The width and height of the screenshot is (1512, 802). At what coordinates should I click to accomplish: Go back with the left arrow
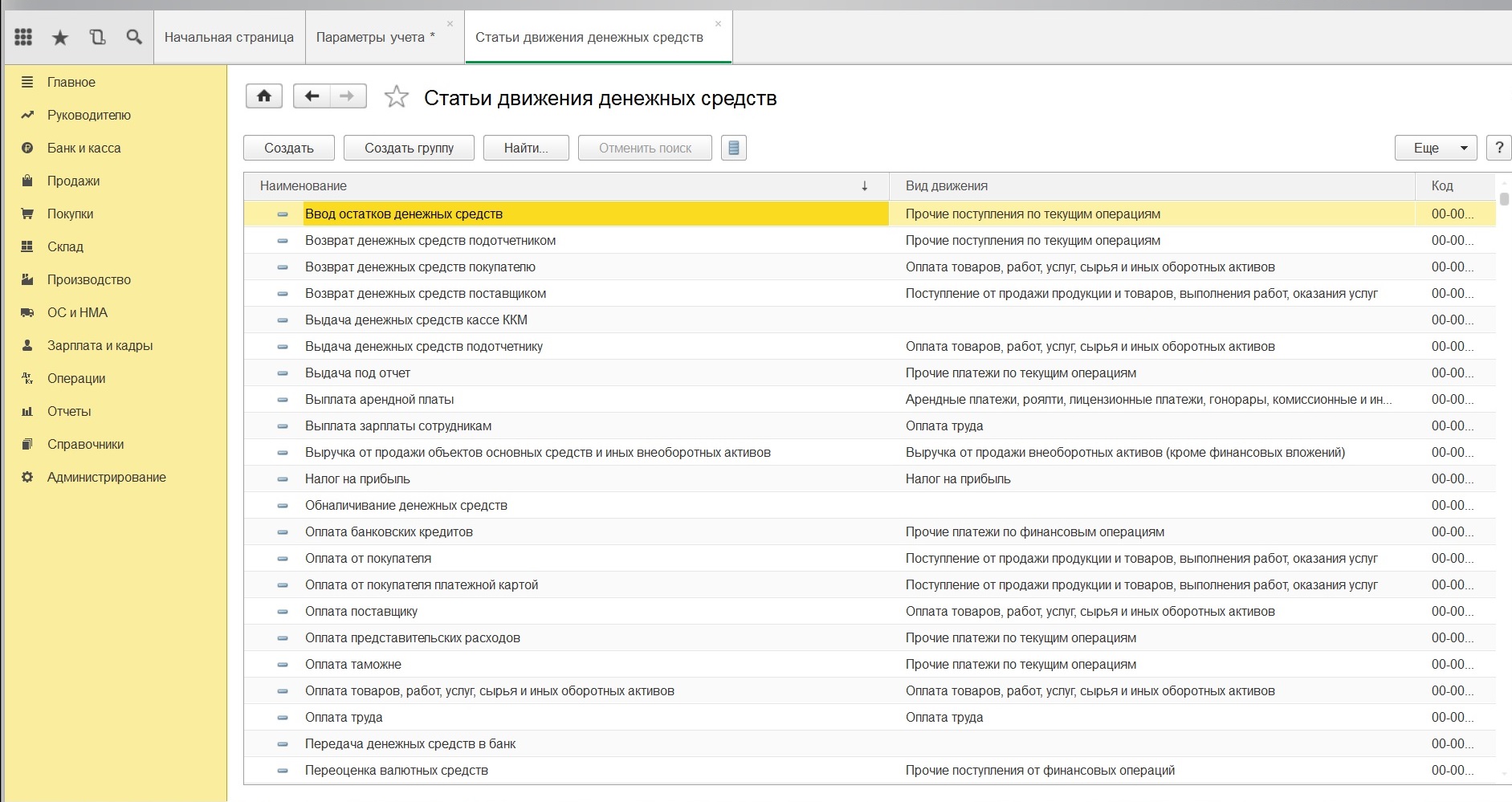[x=312, y=96]
